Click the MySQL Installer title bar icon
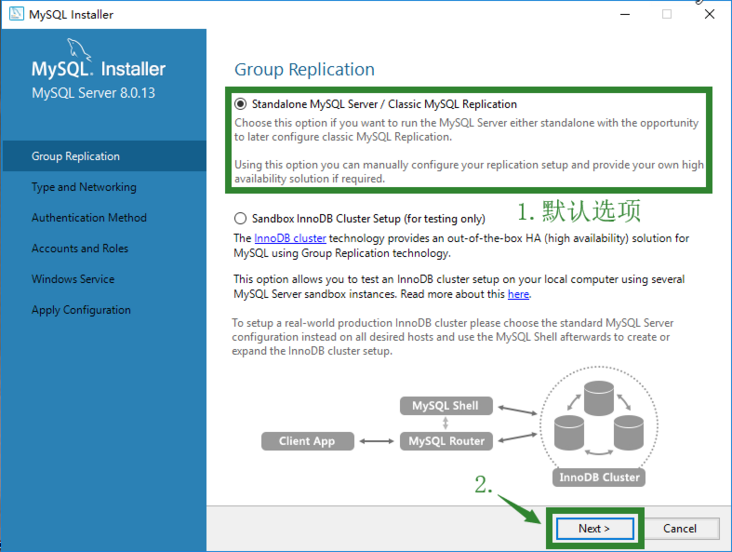The width and height of the screenshot is (732, 552). [16, 14]
